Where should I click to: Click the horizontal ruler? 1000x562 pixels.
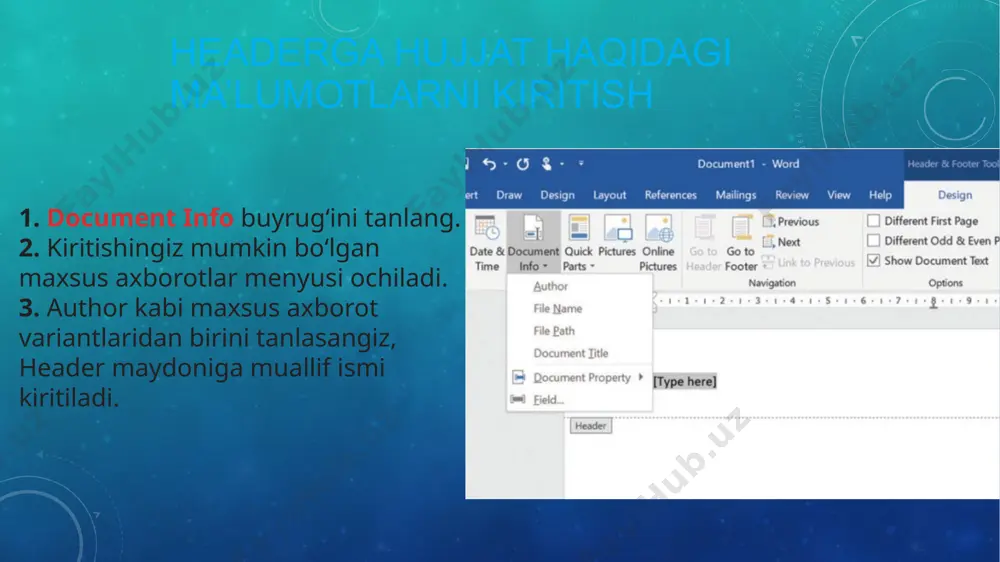[826, 300]
